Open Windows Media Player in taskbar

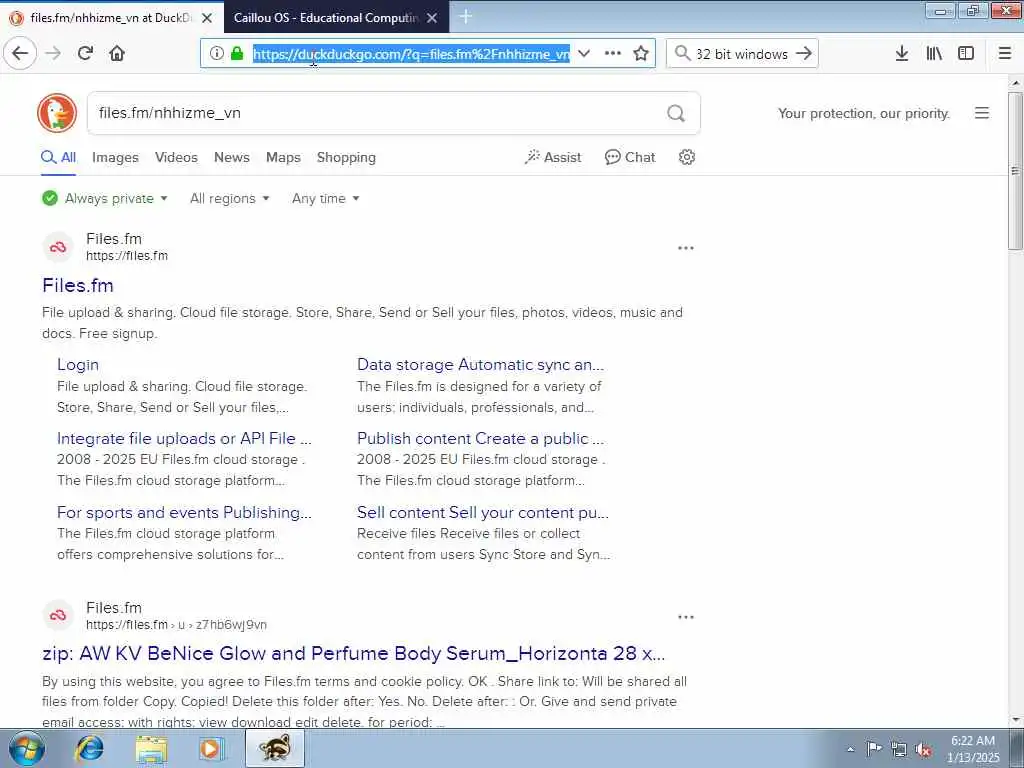point(210,749)
